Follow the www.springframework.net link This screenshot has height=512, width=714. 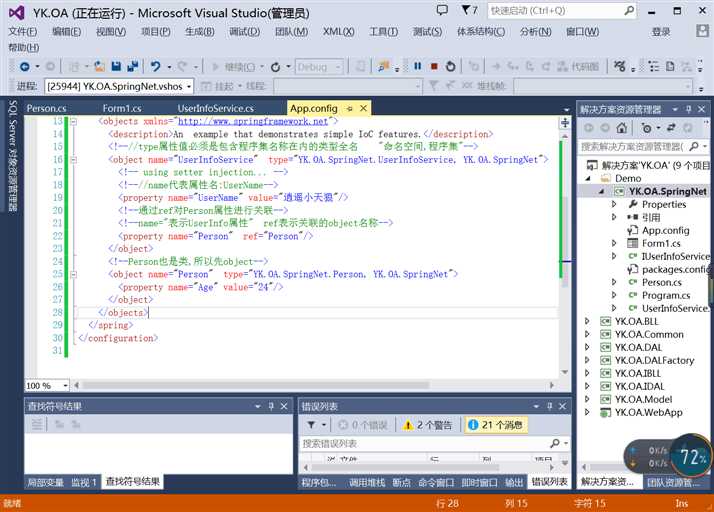pyautogui.click(x=253, y=122)
